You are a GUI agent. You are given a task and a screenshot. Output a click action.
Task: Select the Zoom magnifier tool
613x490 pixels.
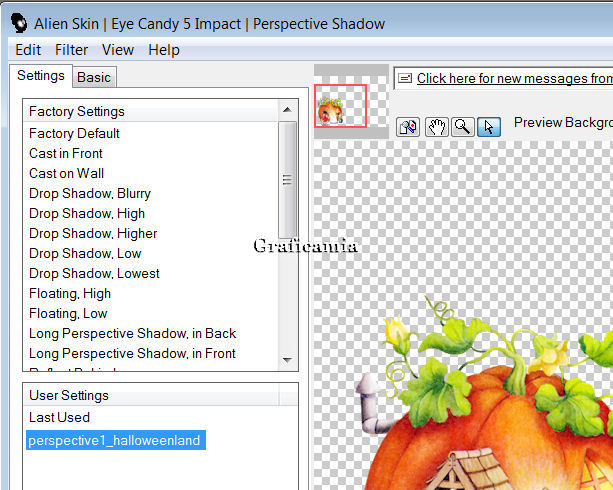coord(462,127)
